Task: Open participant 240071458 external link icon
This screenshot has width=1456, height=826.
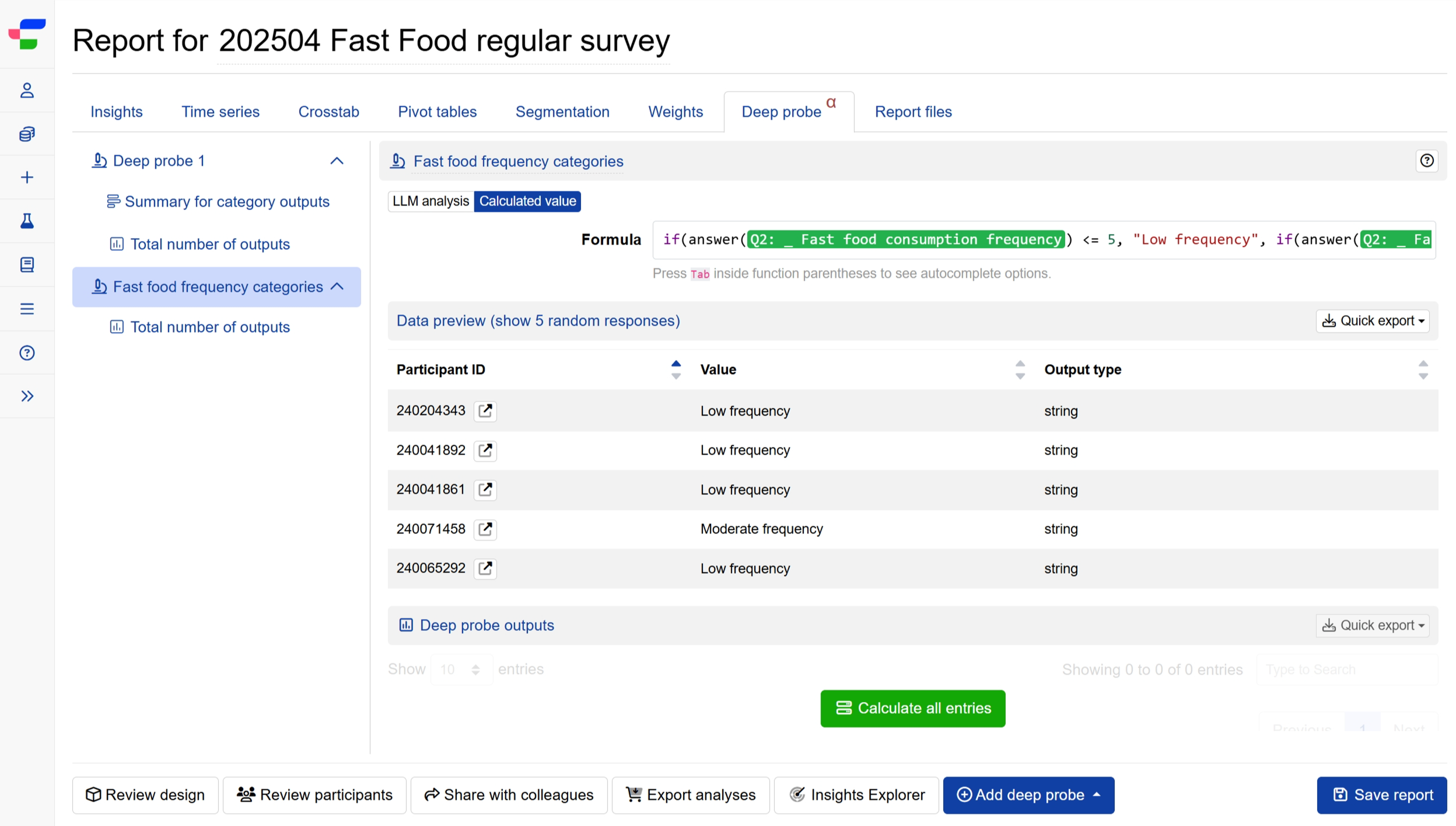Action: coord(485,529)
